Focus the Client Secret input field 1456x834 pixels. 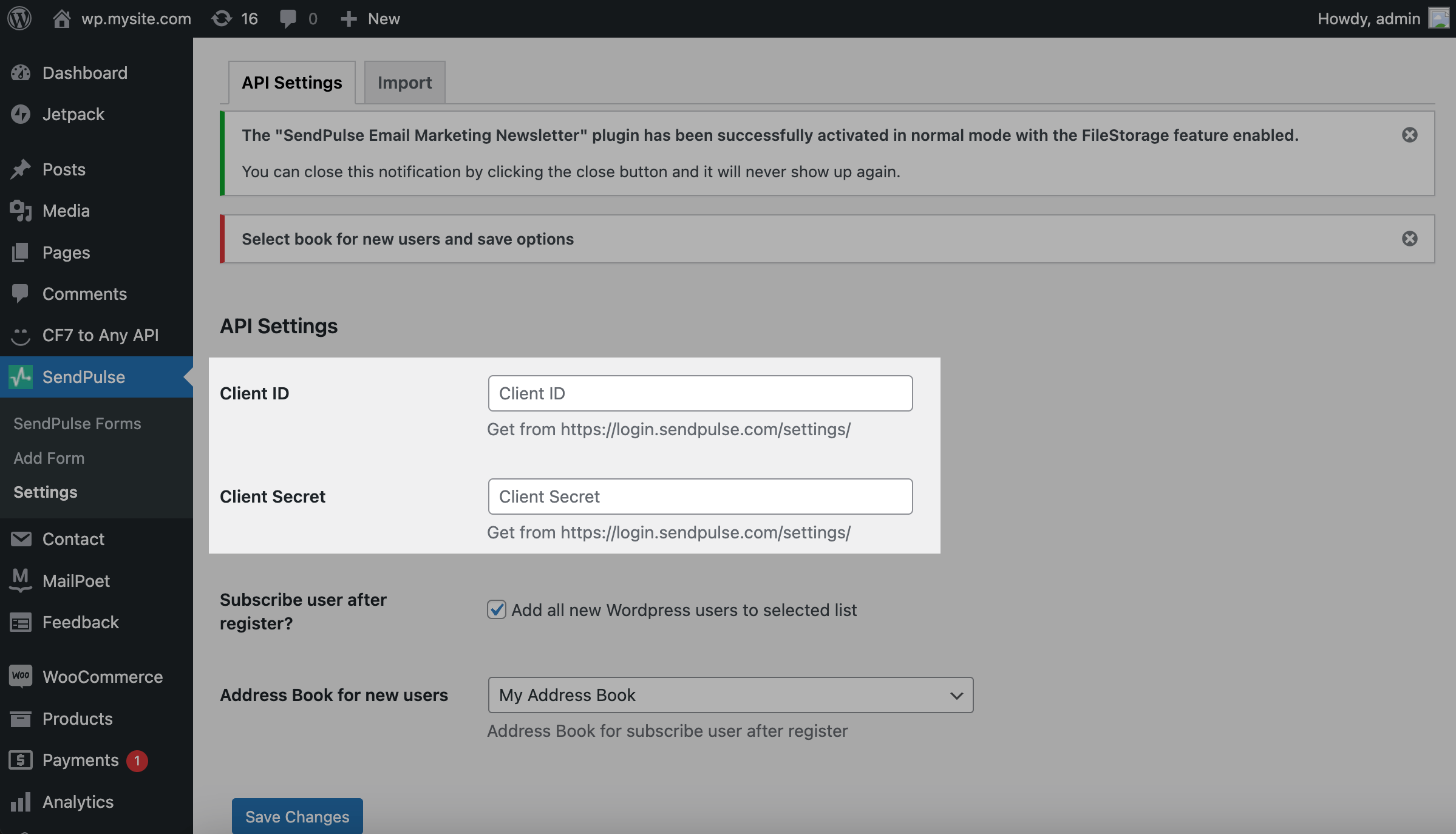[699, 497]
